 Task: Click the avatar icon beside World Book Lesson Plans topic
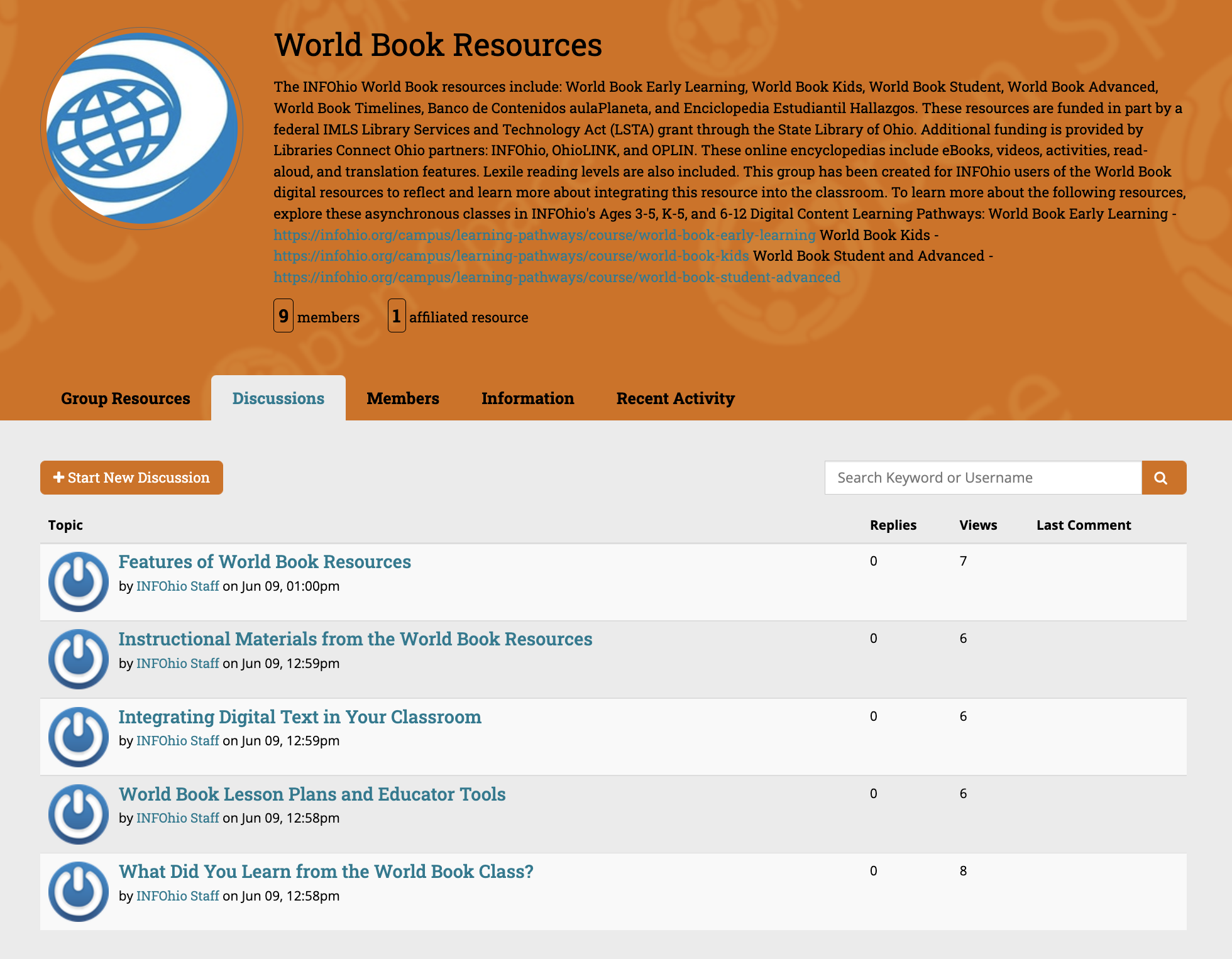(x=79, y=814)
